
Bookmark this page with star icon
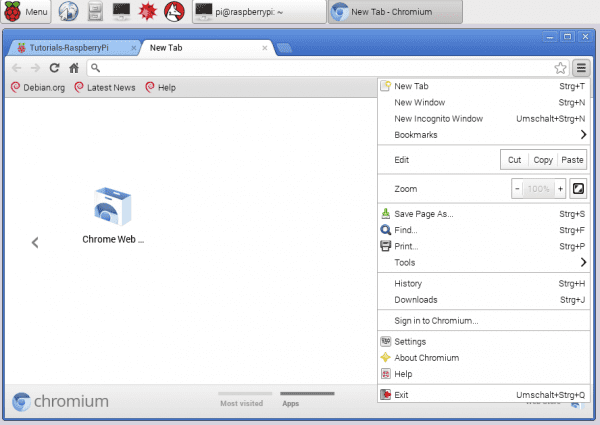click(561, 68)
